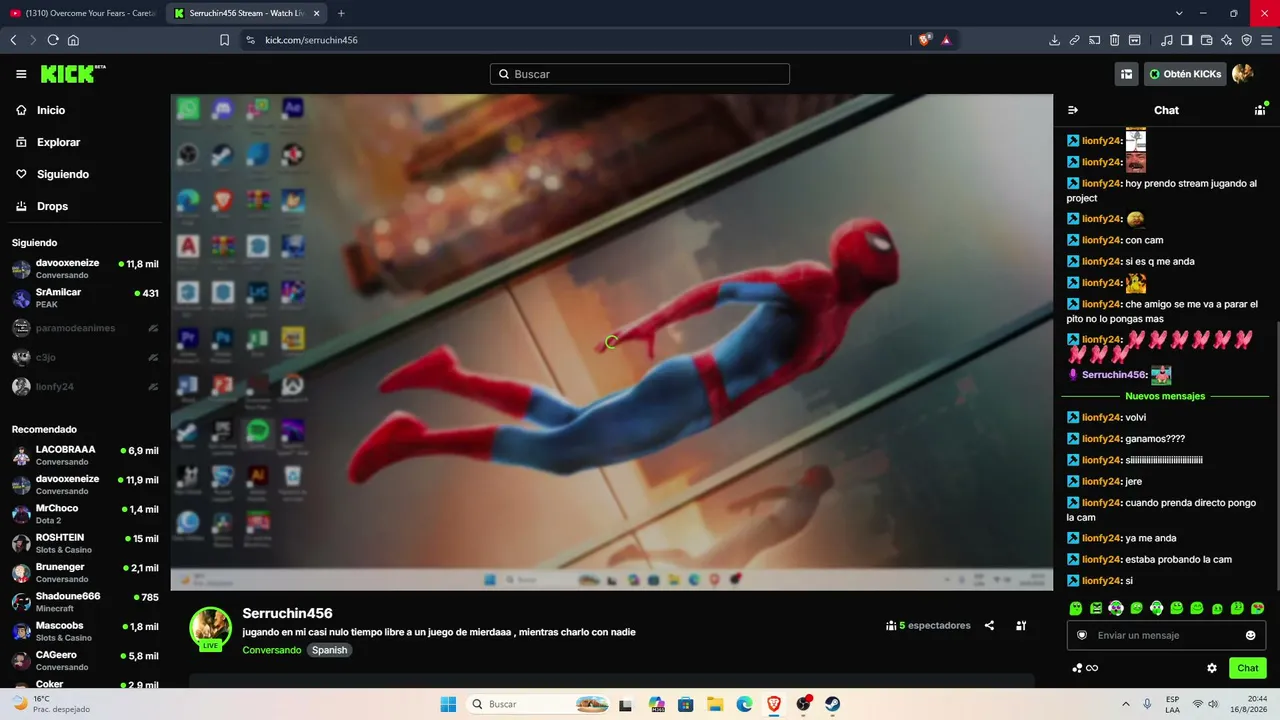This screenshot has height=720, width=1280.
Task: Click the address bar URL
Action: [311, 40]
